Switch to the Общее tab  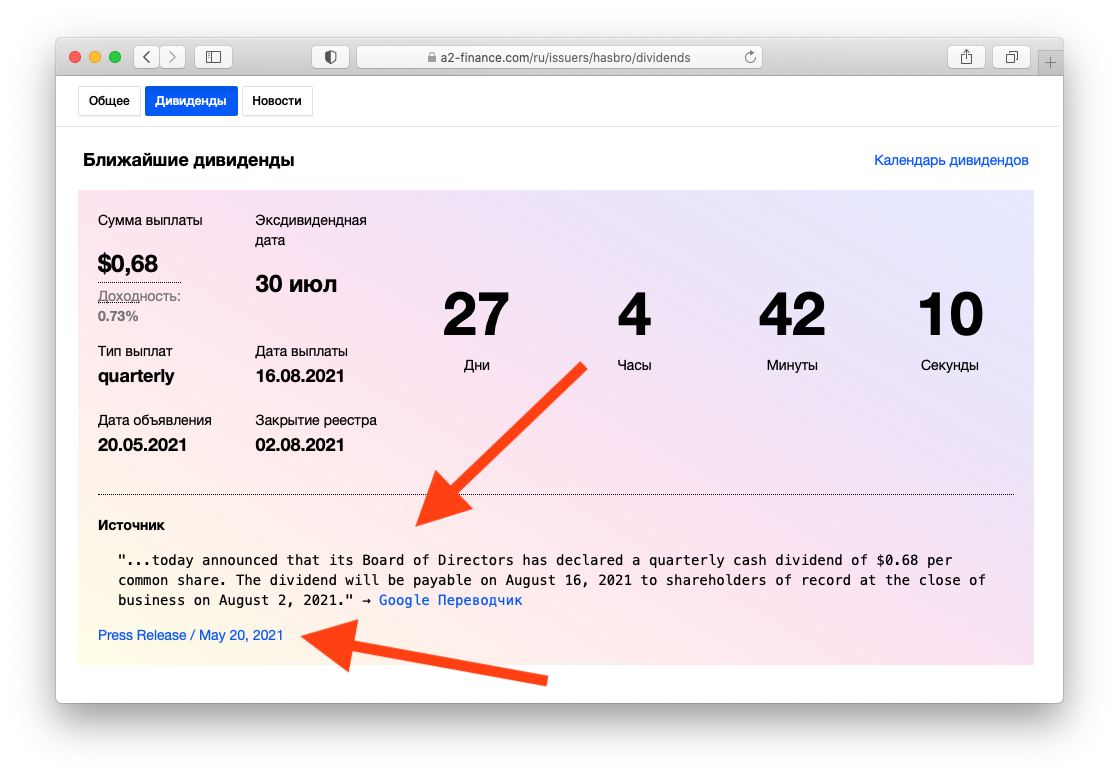[109, 101]
